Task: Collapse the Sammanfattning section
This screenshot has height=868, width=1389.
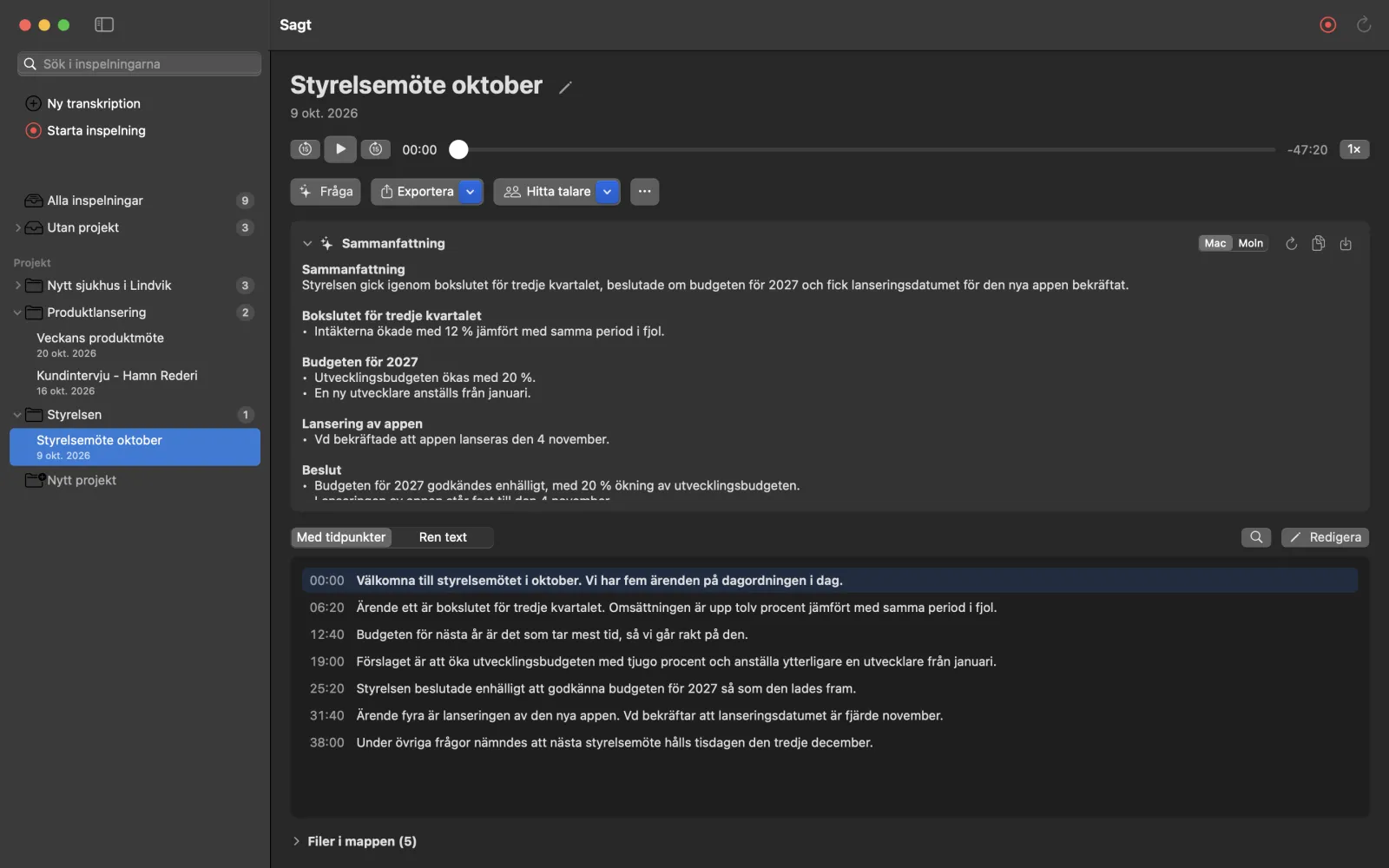Action: (306, 244)
